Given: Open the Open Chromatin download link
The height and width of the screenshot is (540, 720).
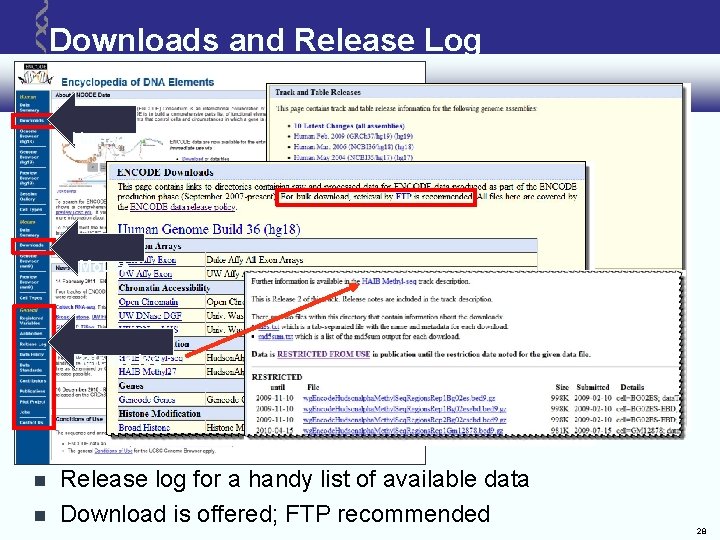Looking at the screenshot, I should pyautogui.click(x=148, y=302).
